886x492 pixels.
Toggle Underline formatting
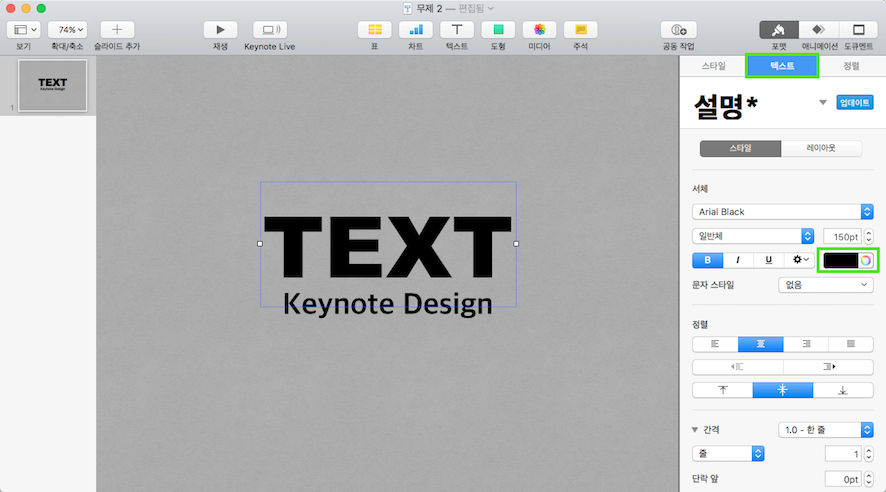pos(768,260)
